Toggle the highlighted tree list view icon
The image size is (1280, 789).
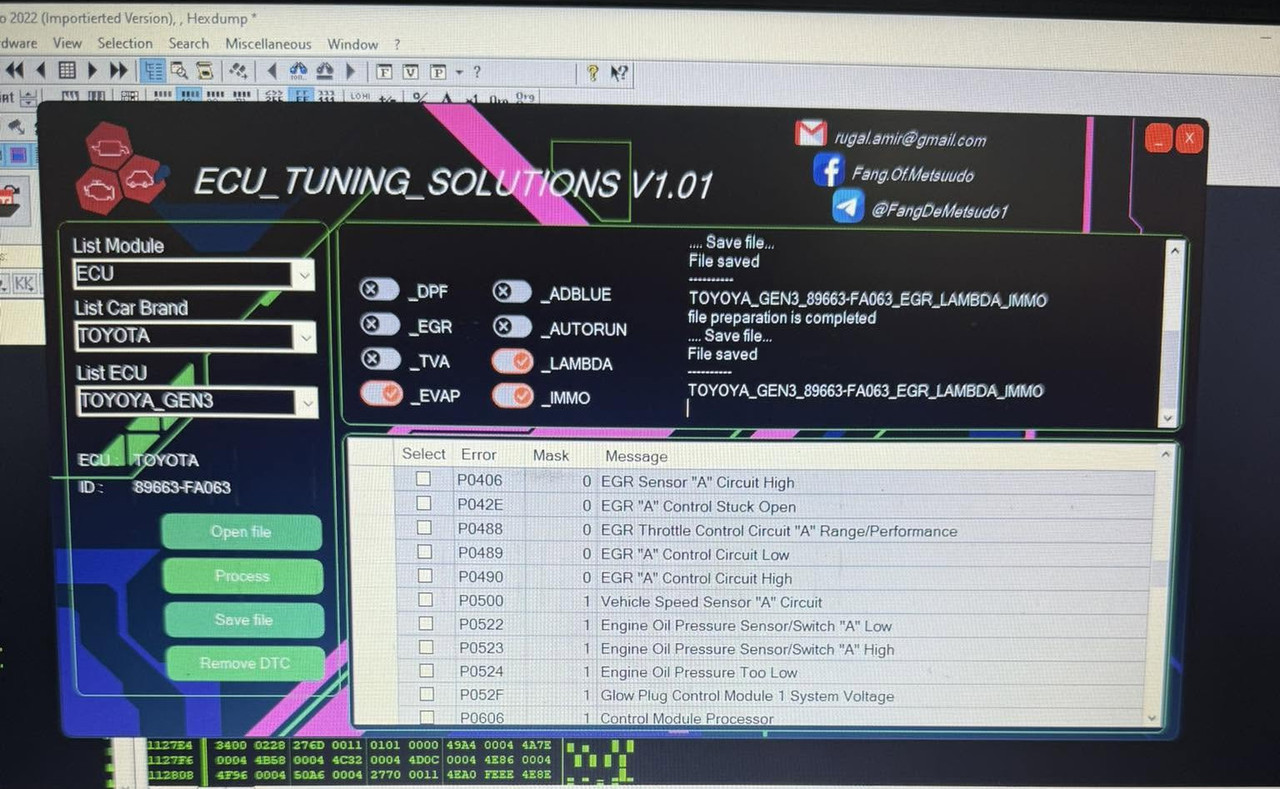pos(153,70)
